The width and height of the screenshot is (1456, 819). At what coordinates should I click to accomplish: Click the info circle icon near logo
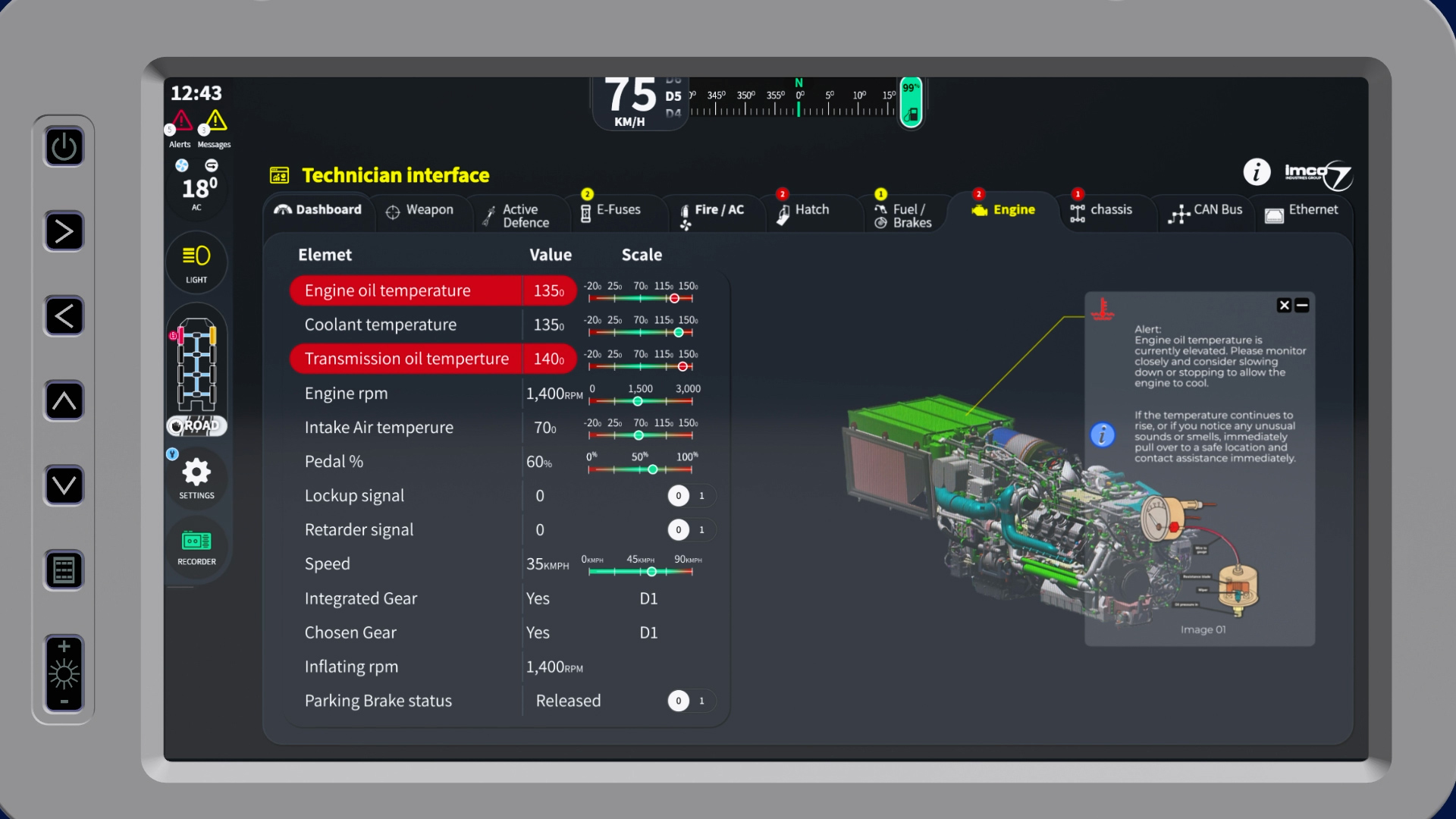pyautogui.click(x=1257, y=172)
